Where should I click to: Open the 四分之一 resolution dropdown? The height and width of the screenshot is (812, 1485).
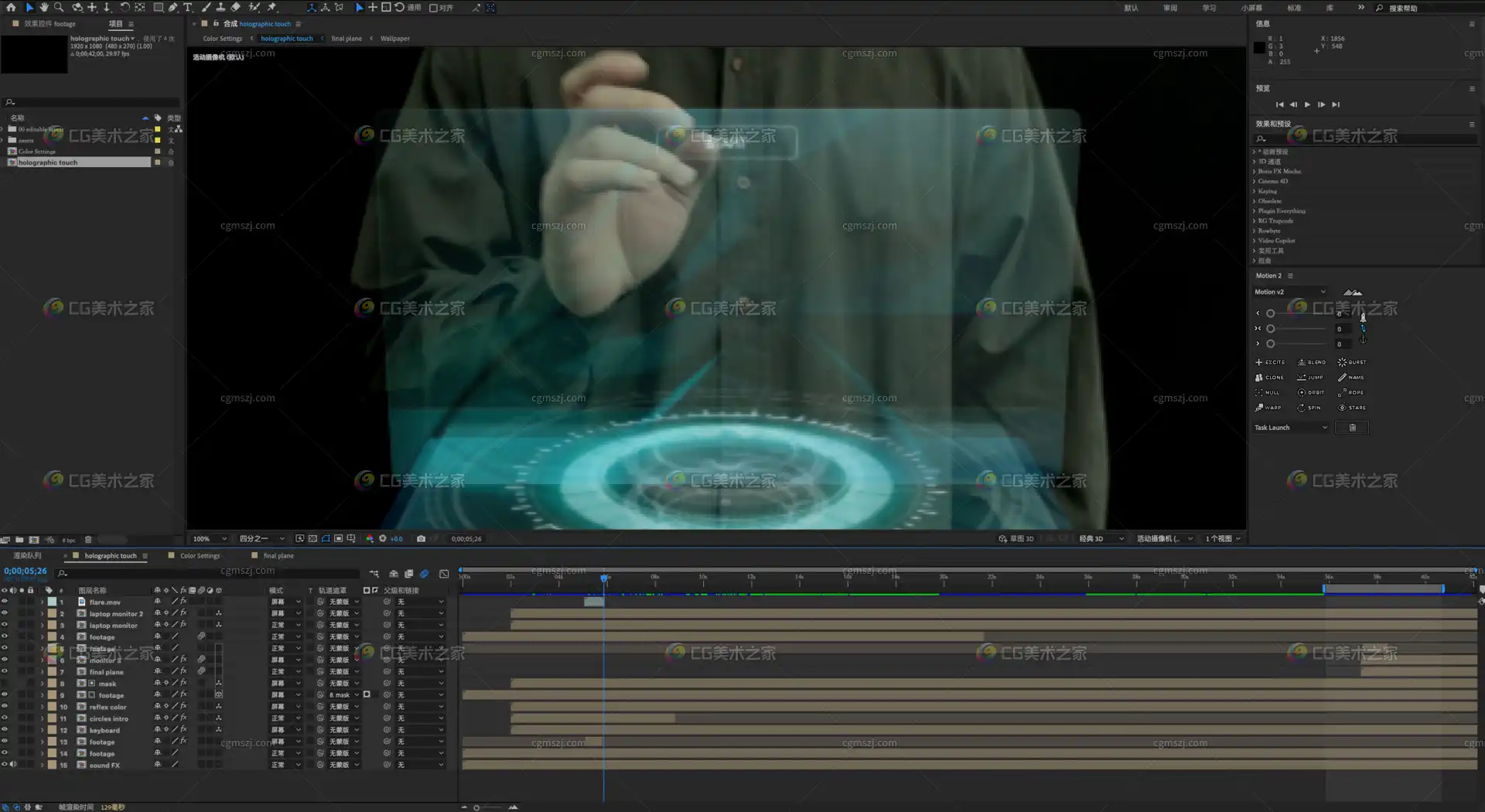tap(261, 539)
